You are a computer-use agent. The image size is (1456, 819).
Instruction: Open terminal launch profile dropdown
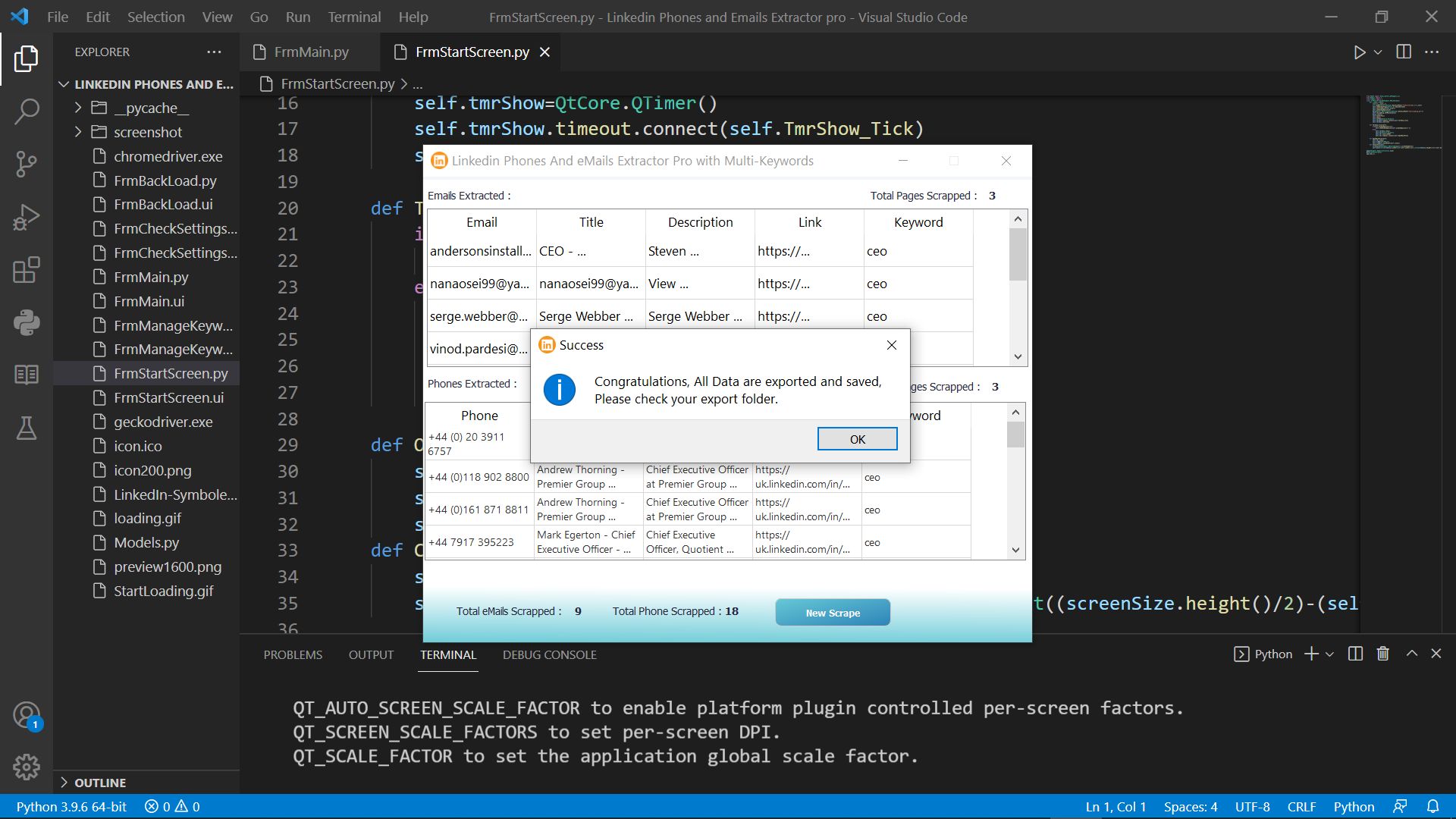point(1329,654)
